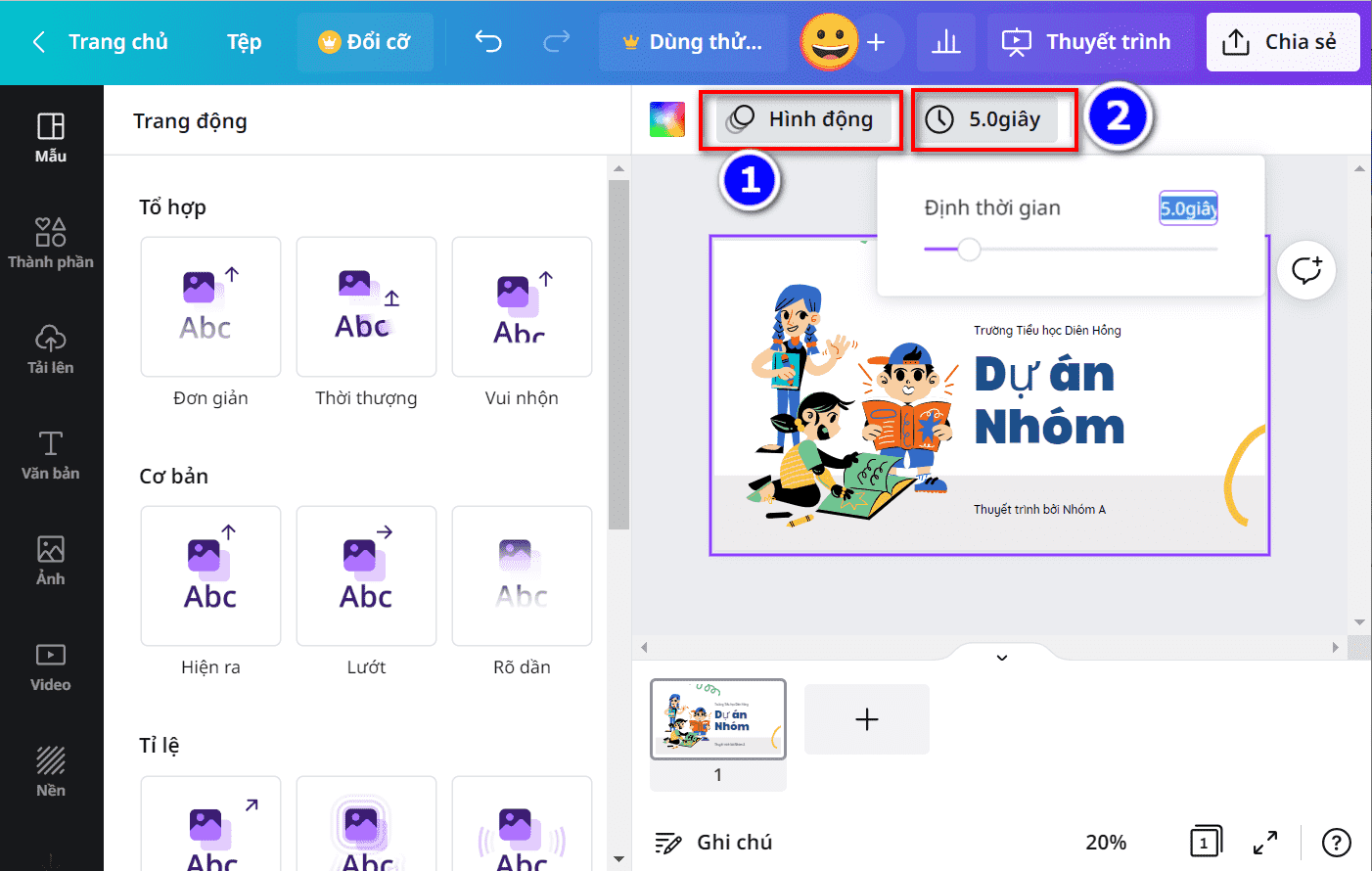Open help question mark icon
Image resolution: width=1372 pixels, height=871 pixels.
1336,842
